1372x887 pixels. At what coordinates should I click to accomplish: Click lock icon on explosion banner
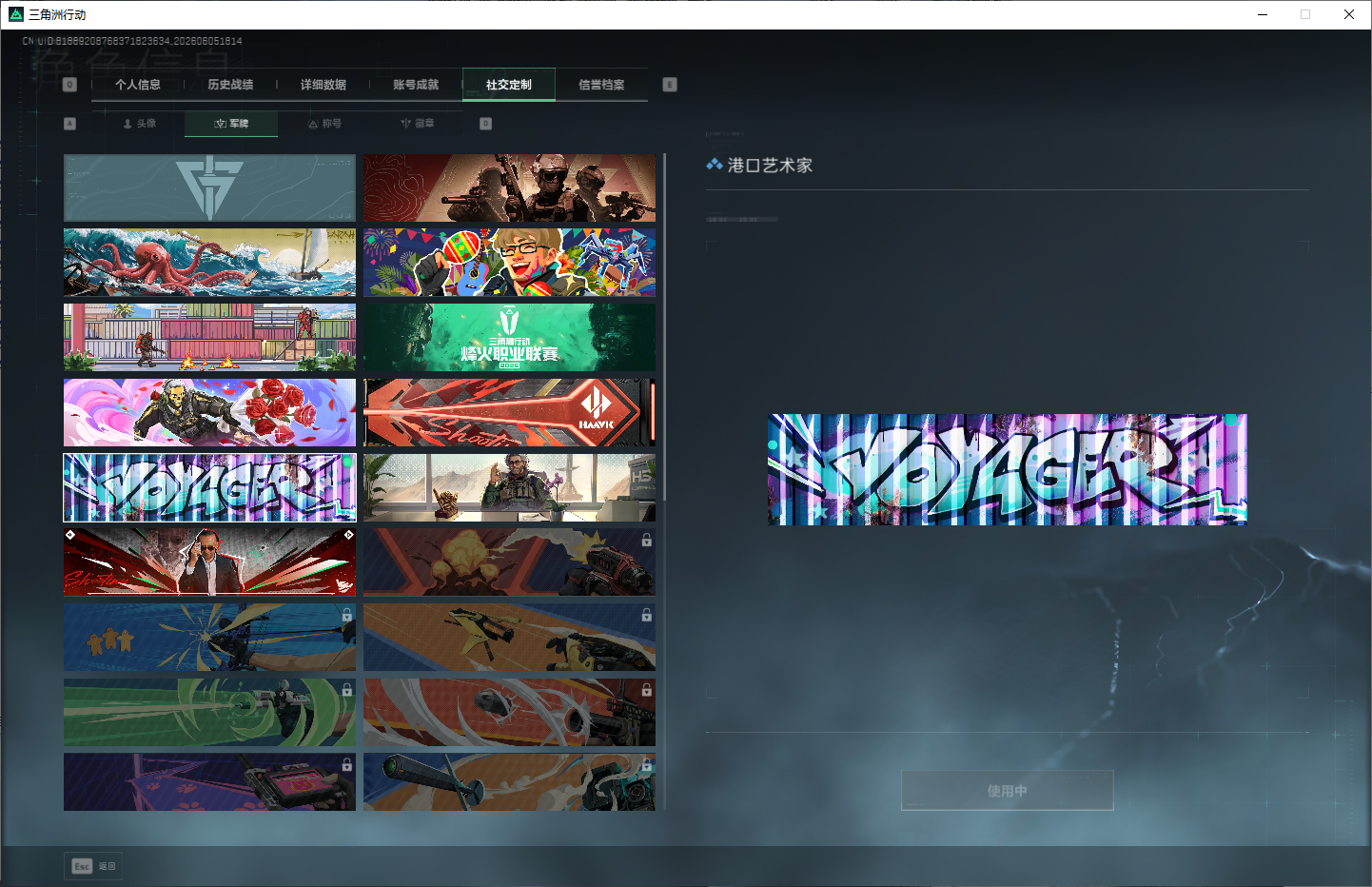647,540
